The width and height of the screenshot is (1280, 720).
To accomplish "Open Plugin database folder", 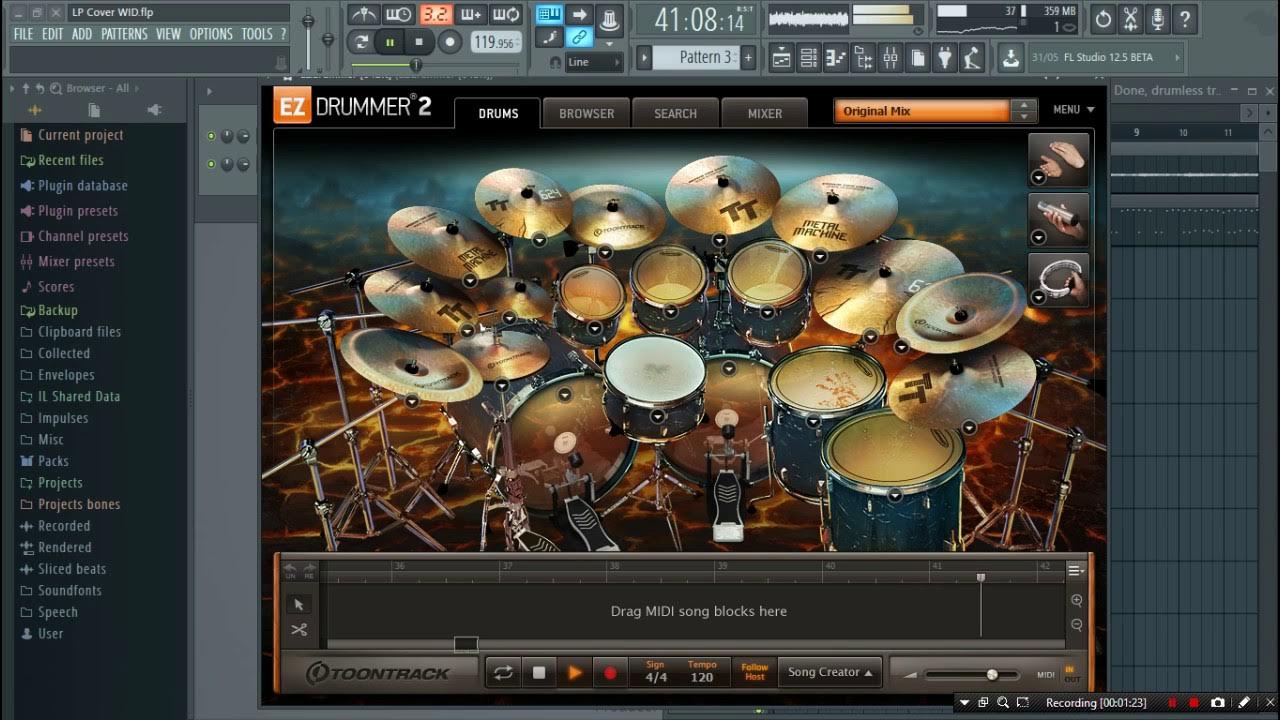I will click(x=82, y=185).
